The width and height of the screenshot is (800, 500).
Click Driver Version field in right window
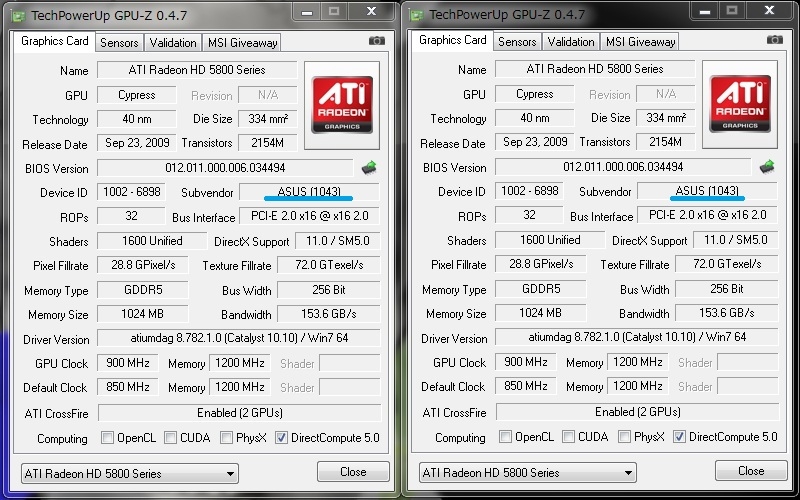tap(637, 337)
